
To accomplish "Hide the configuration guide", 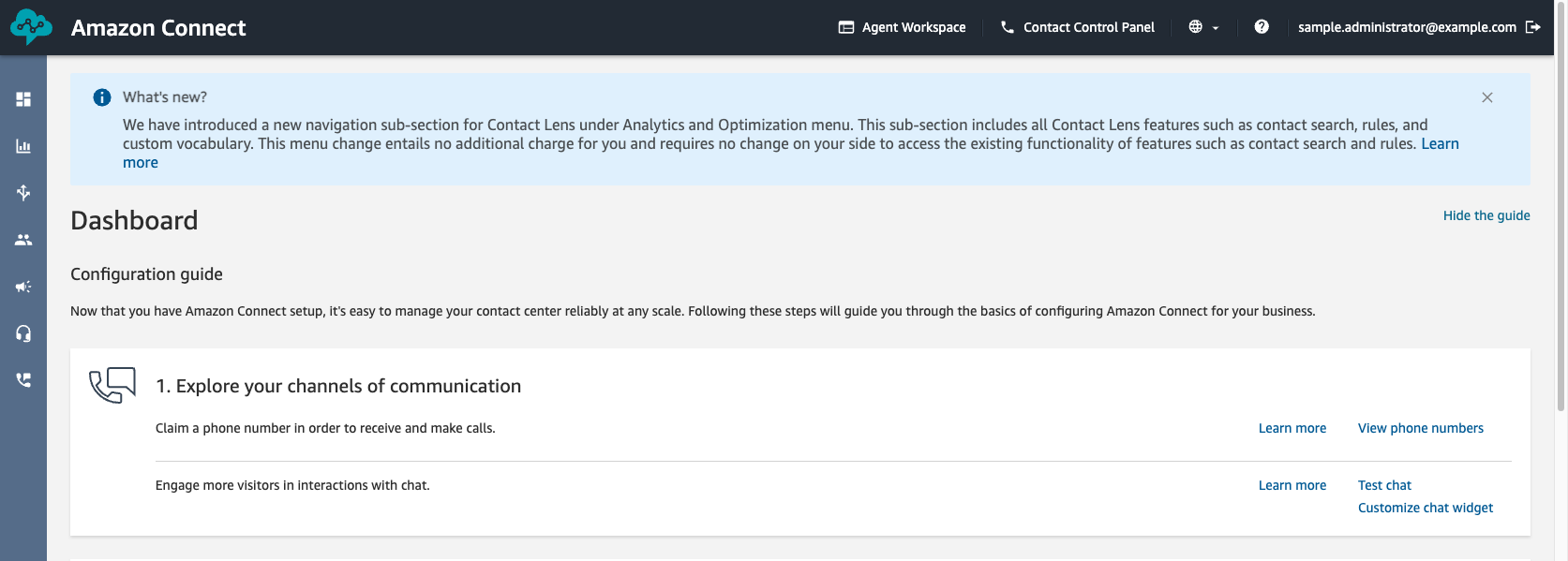I will (x=1486, y=215).
